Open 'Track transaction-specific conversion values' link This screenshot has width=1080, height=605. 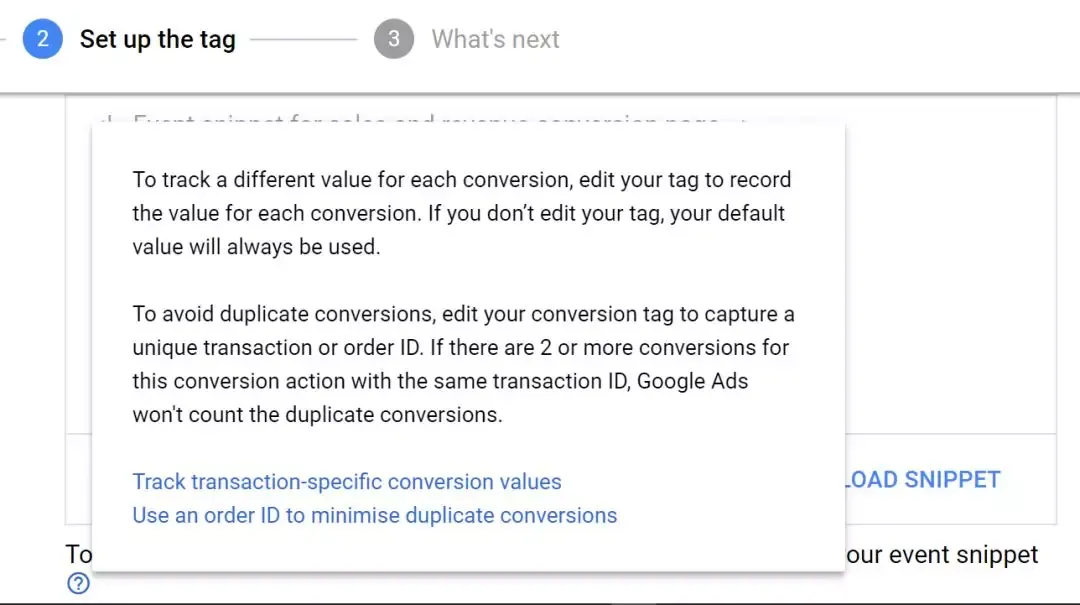coord(346,482)
